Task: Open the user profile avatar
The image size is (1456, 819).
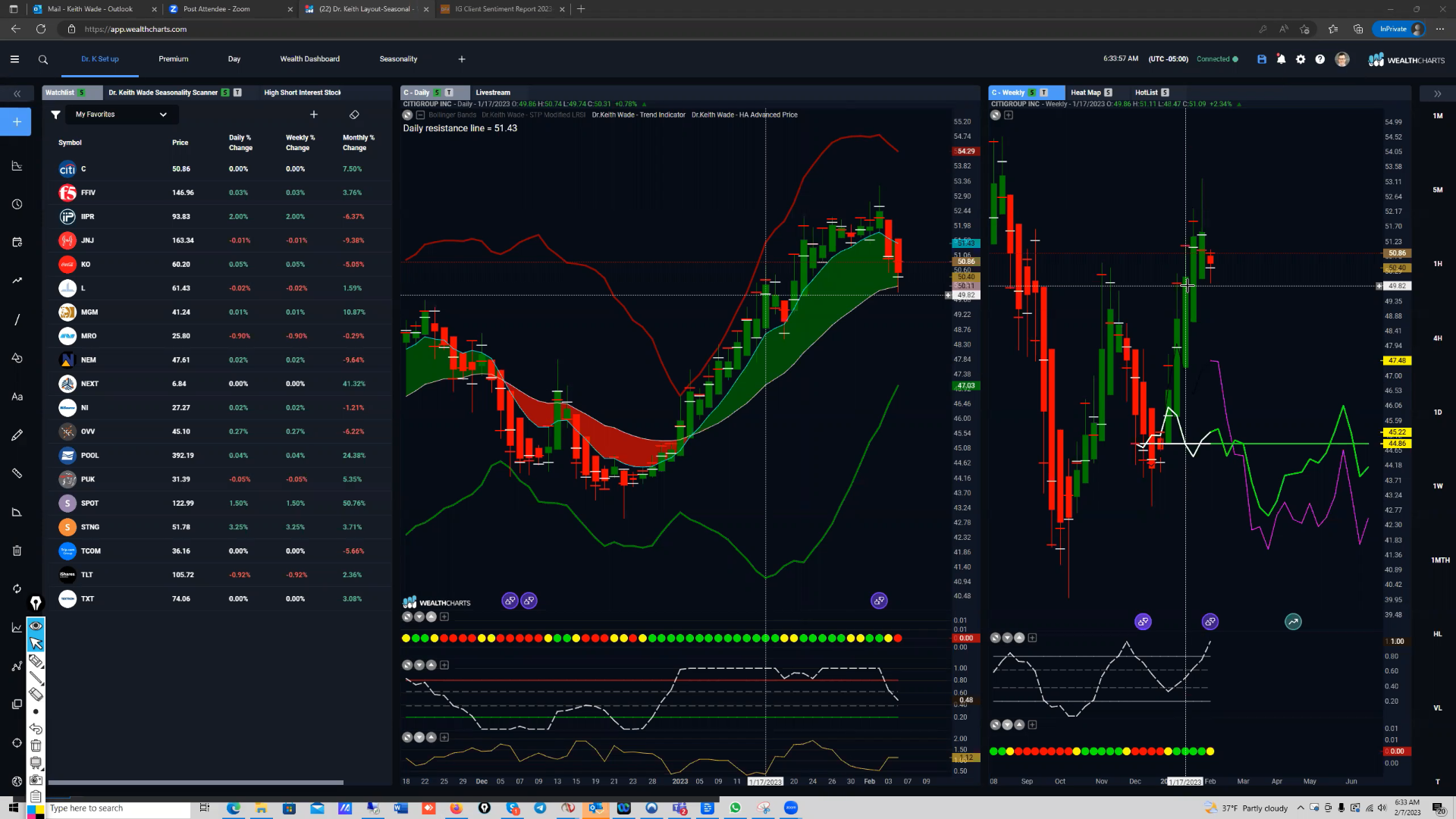Action: [1342, 59]
